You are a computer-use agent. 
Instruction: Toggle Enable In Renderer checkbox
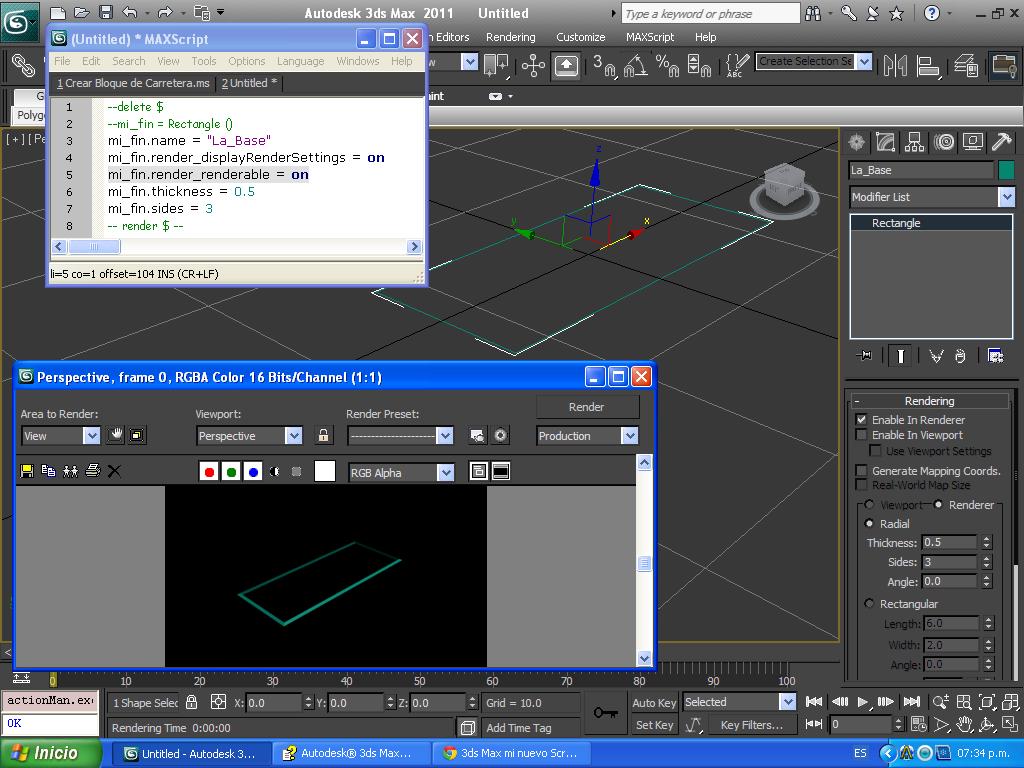(x=861, y=419)
